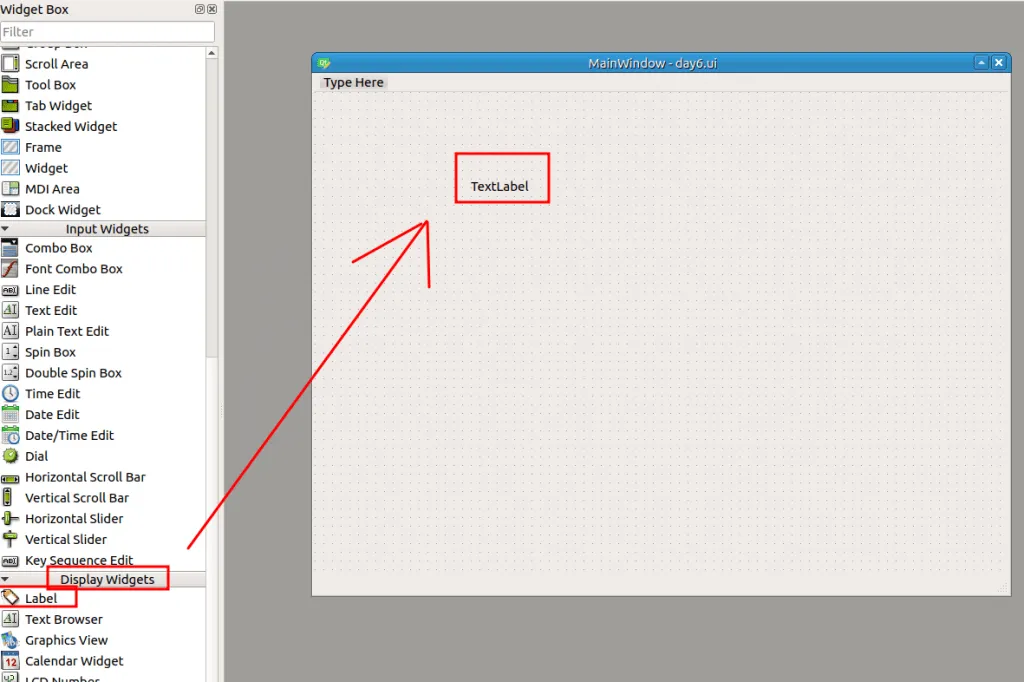
Task: Open the Type Here menu placeholder
Action: [x=353, y=83]
